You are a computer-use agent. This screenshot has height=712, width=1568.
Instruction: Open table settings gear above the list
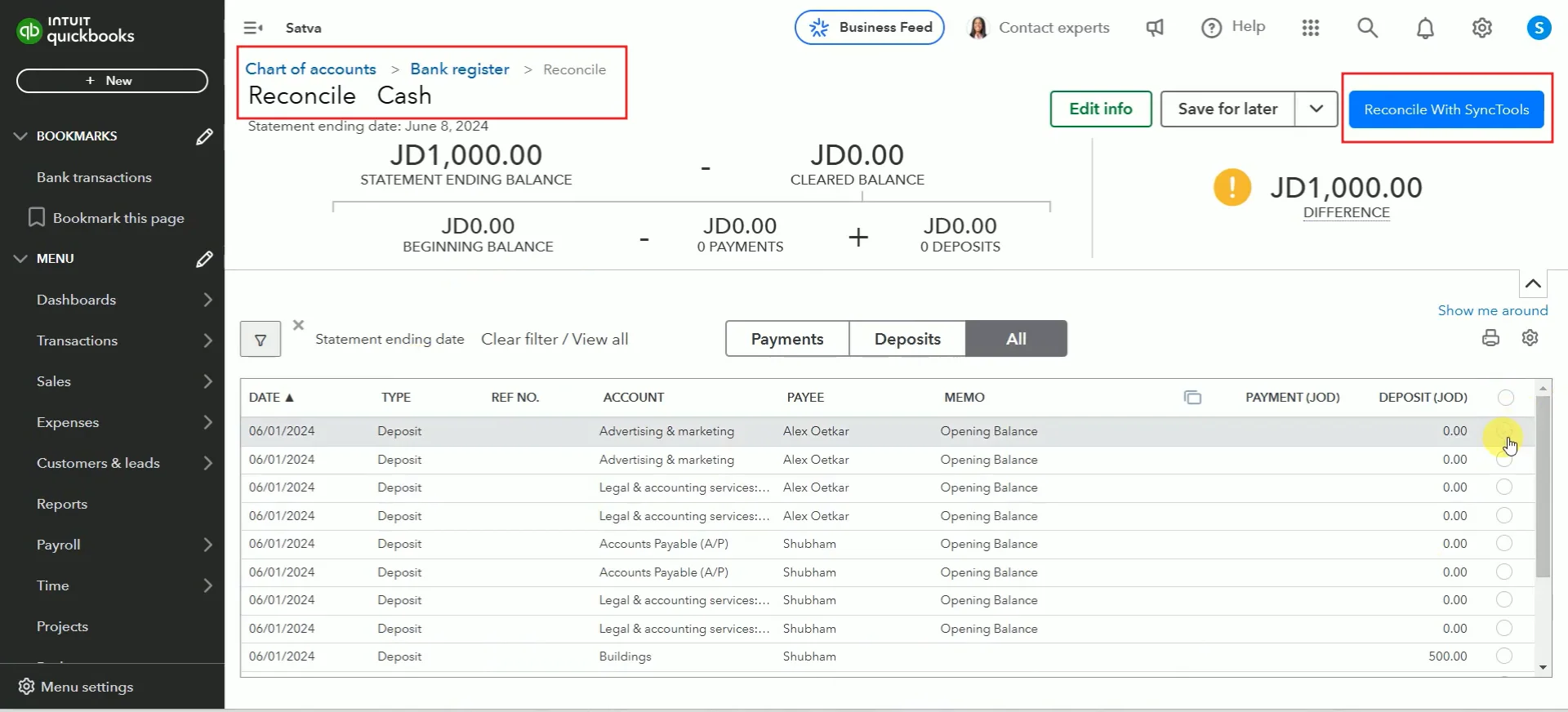pos(1530,338)
